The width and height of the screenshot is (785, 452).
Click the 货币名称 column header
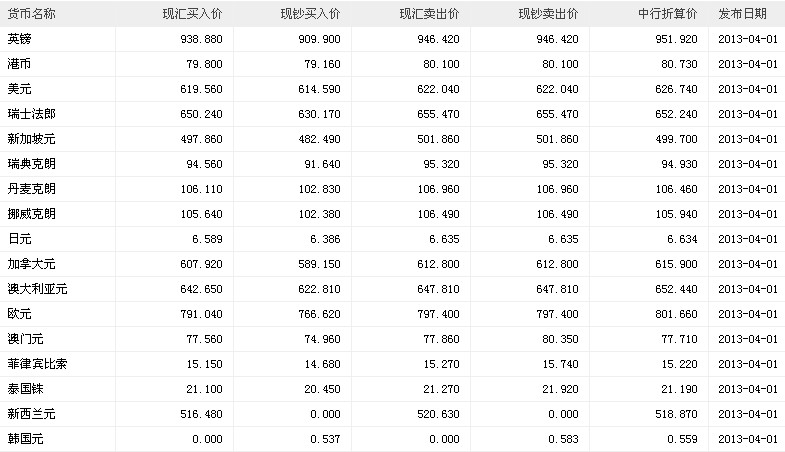[x=32, y=14]
